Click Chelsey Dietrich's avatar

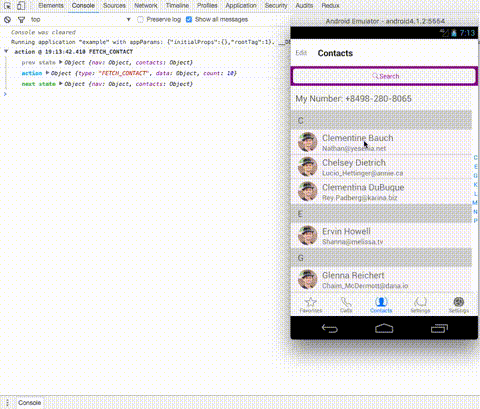(x=307, y=167)
